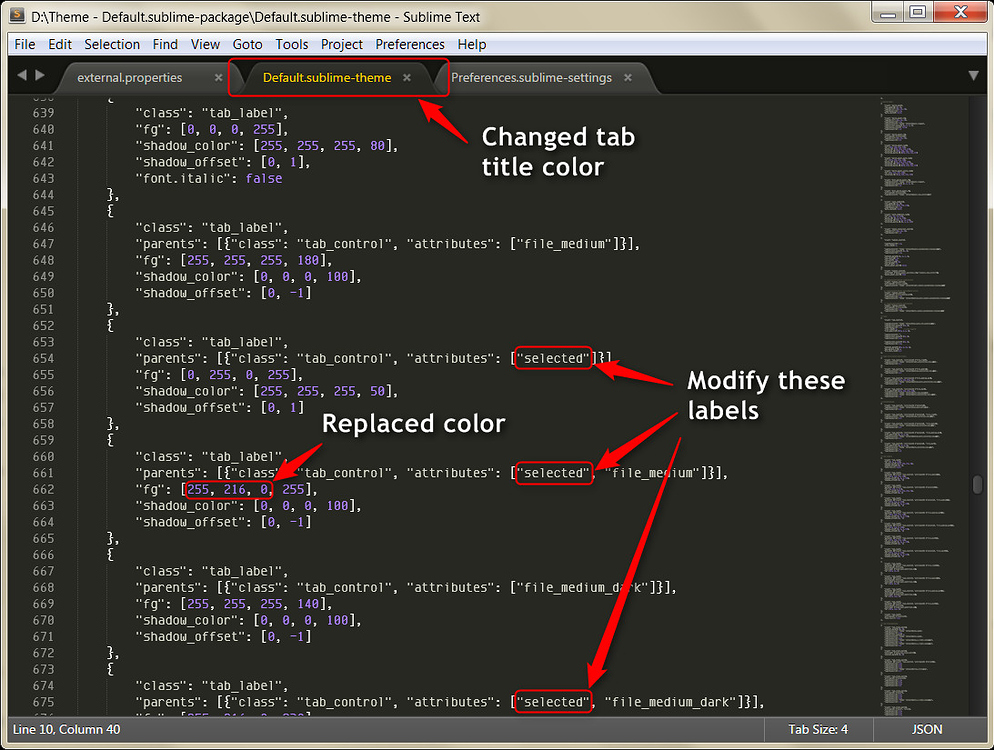994x750 pixels.
Task: Click the vertical scrollbar thumb
Action: tap(978, 484)
